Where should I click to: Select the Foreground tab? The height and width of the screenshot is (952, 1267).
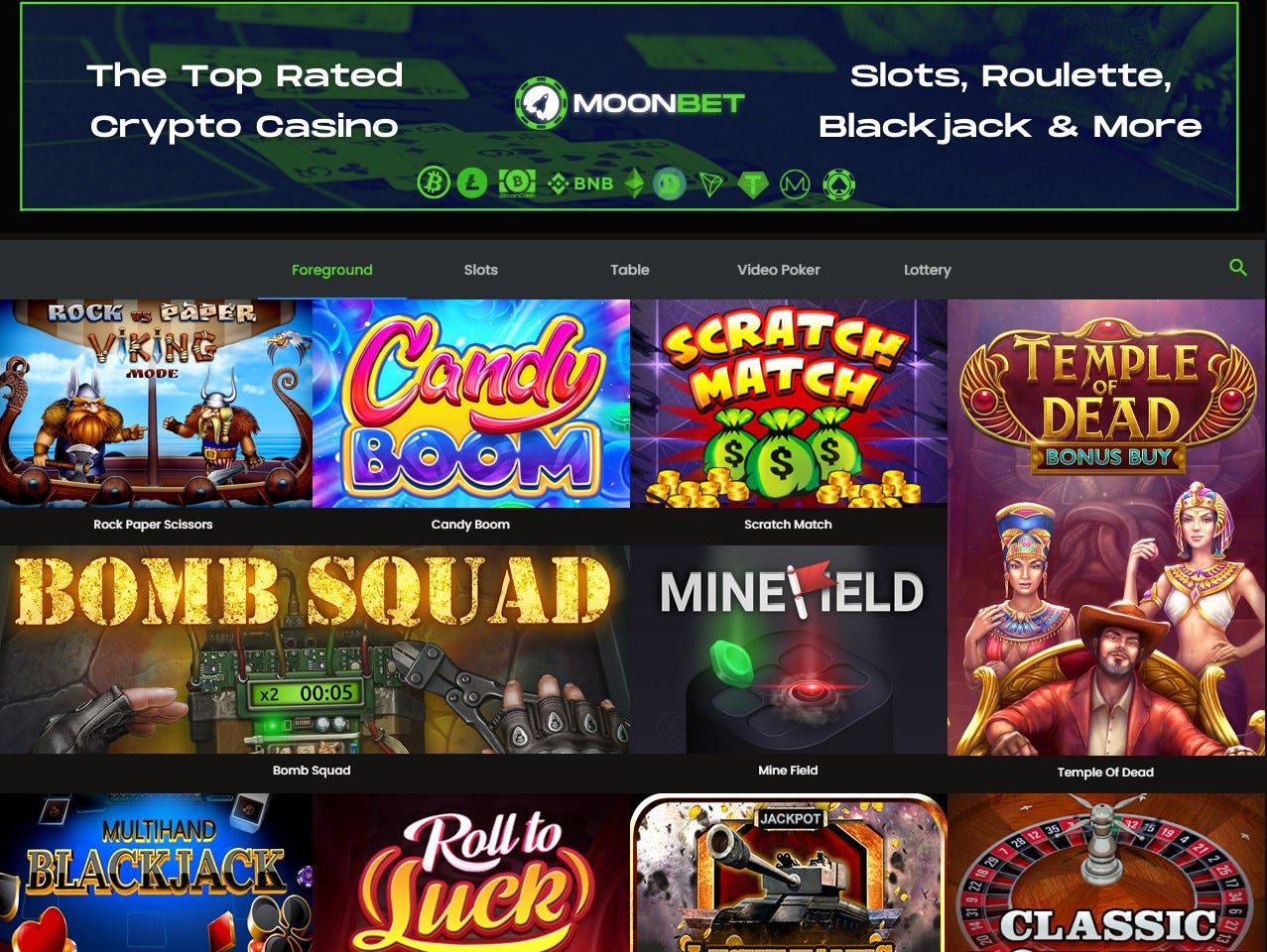[332, 270]
